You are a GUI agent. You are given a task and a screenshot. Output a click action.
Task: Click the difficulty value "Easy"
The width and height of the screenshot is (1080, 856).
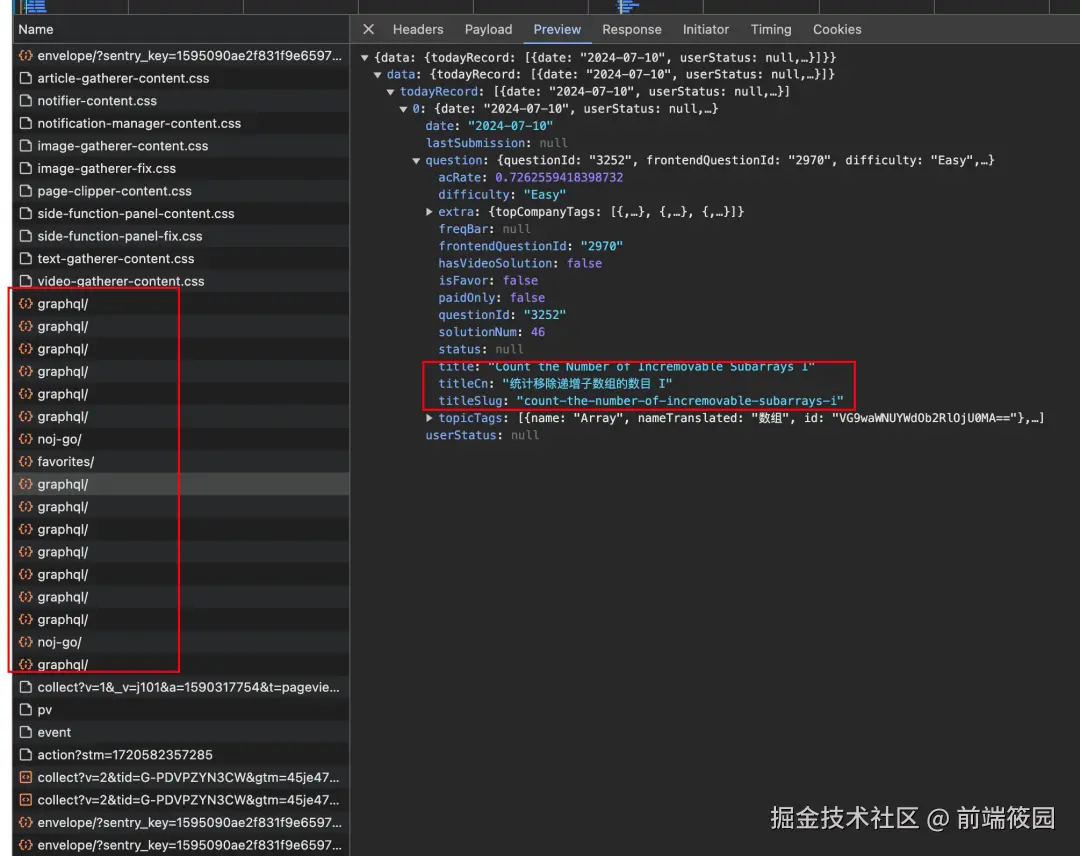click(545, 195)
